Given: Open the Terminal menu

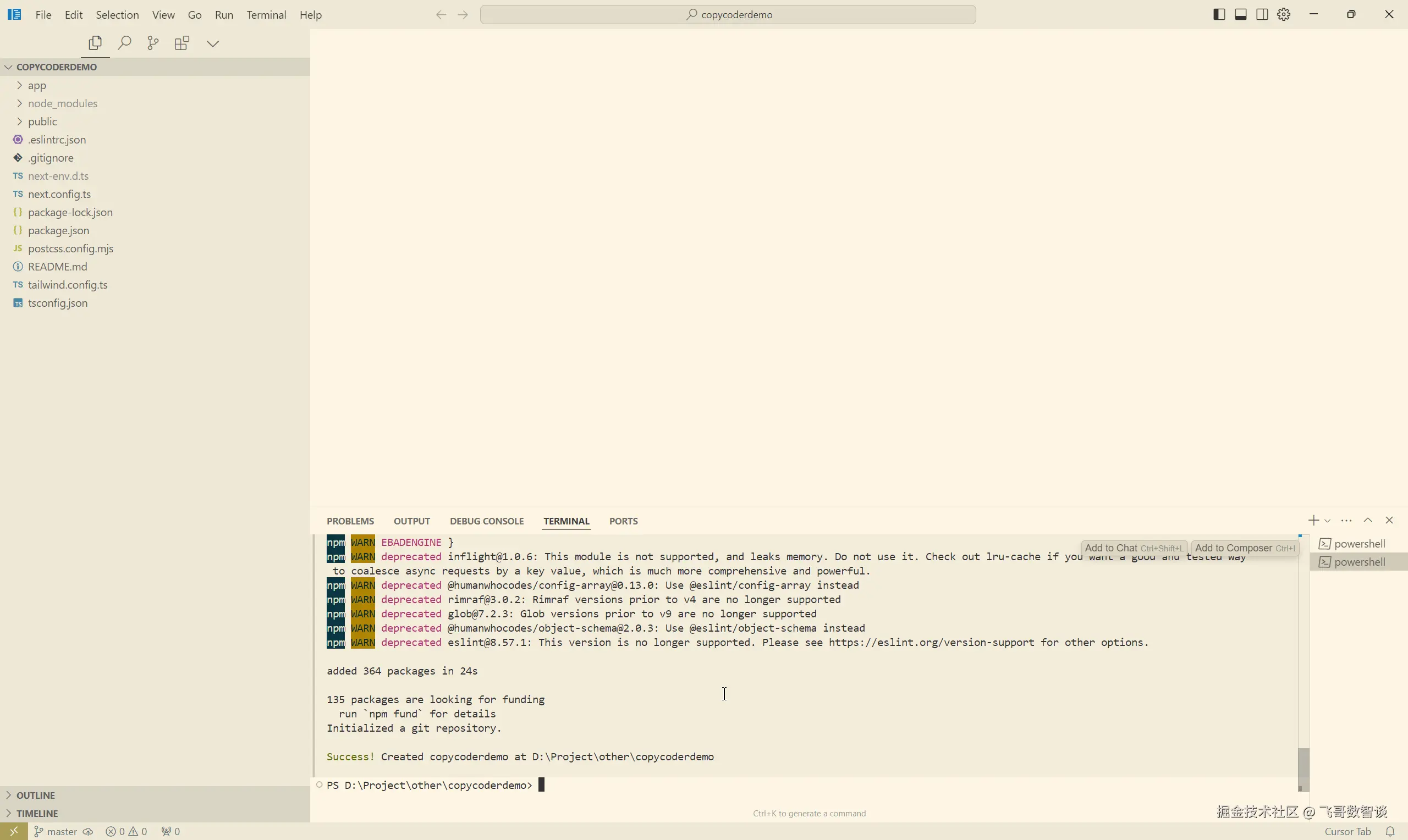Looking at the screenshot, I should point(266,15).
